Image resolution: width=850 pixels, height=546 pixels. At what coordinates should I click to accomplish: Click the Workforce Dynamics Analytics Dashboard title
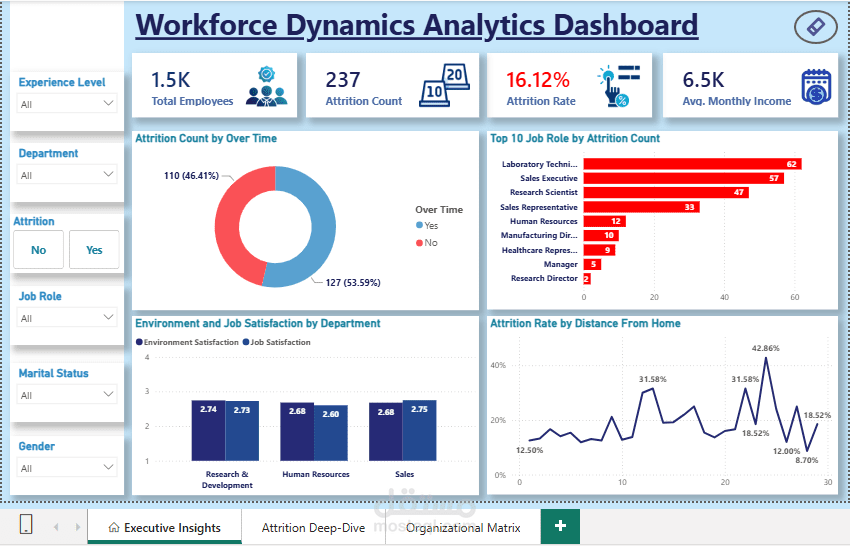(416, 25)
